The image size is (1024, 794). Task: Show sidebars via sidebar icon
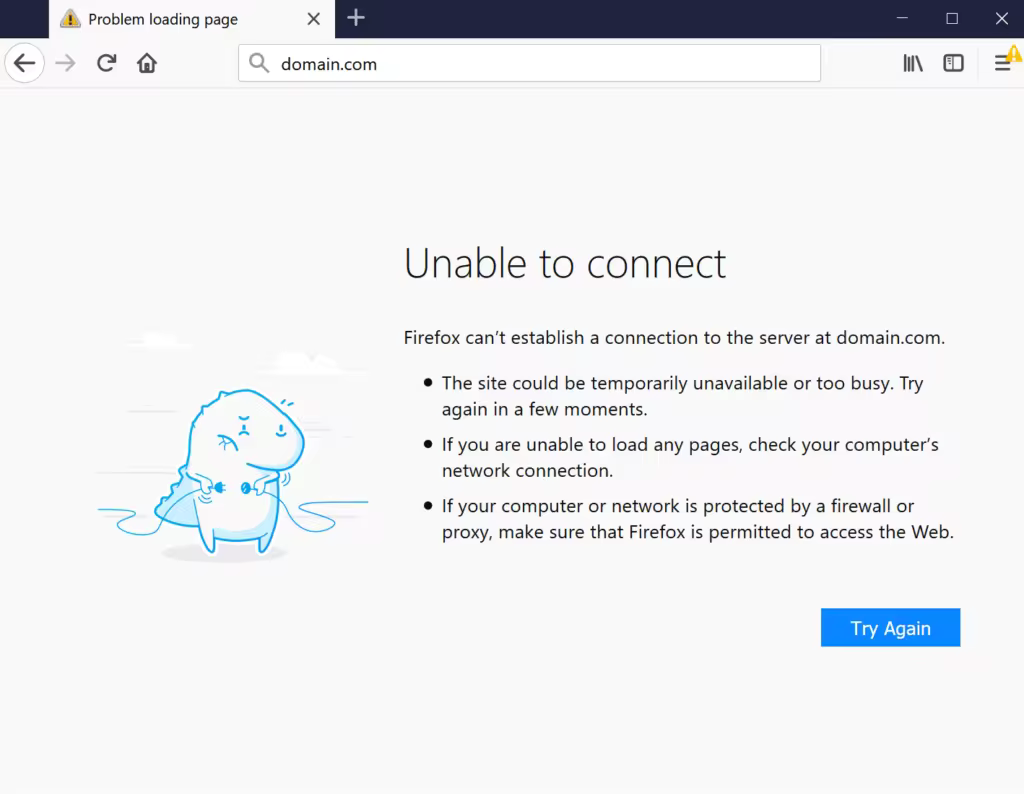tap(953, 63)
